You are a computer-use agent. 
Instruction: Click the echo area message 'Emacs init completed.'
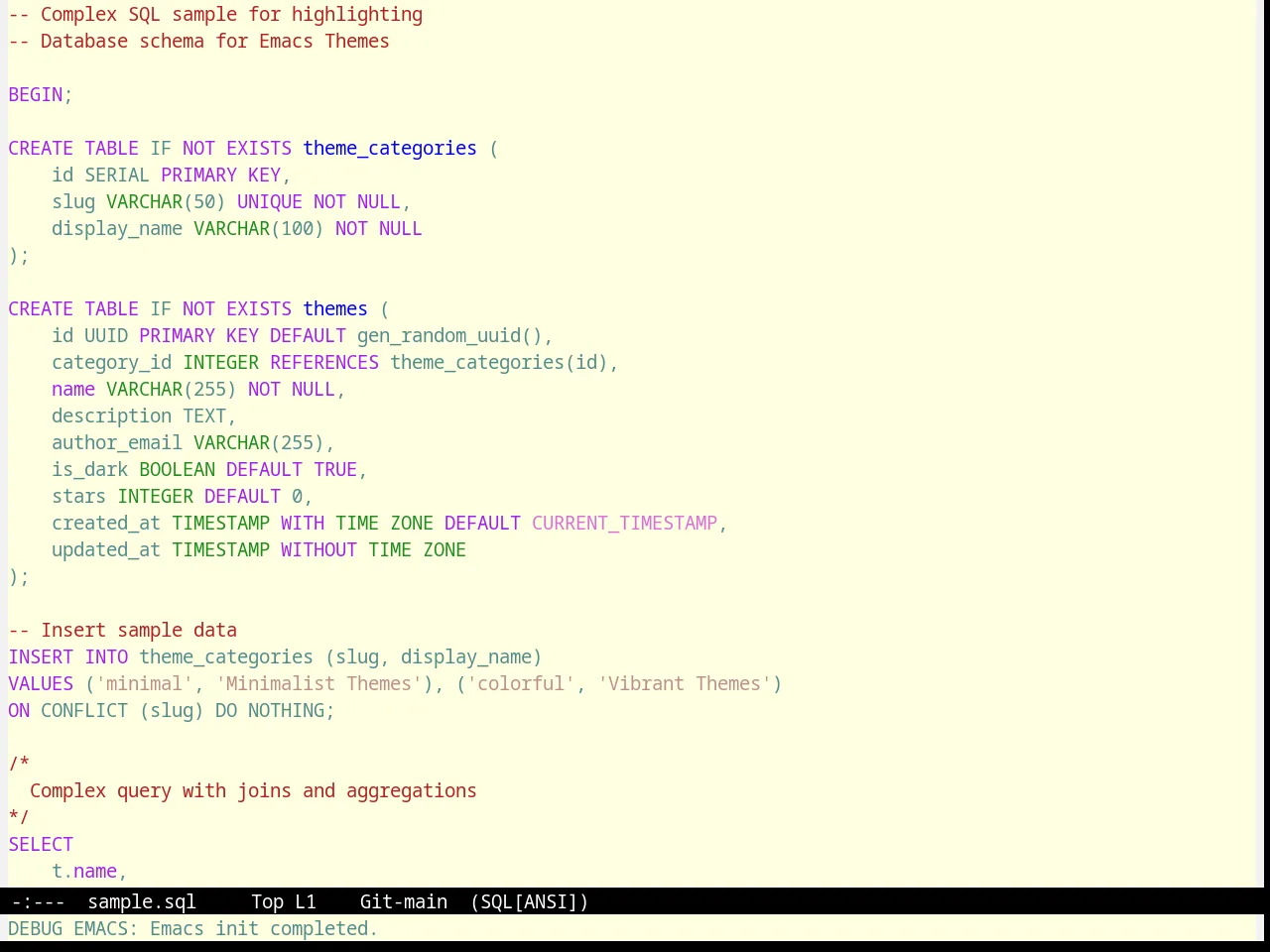coord(263,928)
